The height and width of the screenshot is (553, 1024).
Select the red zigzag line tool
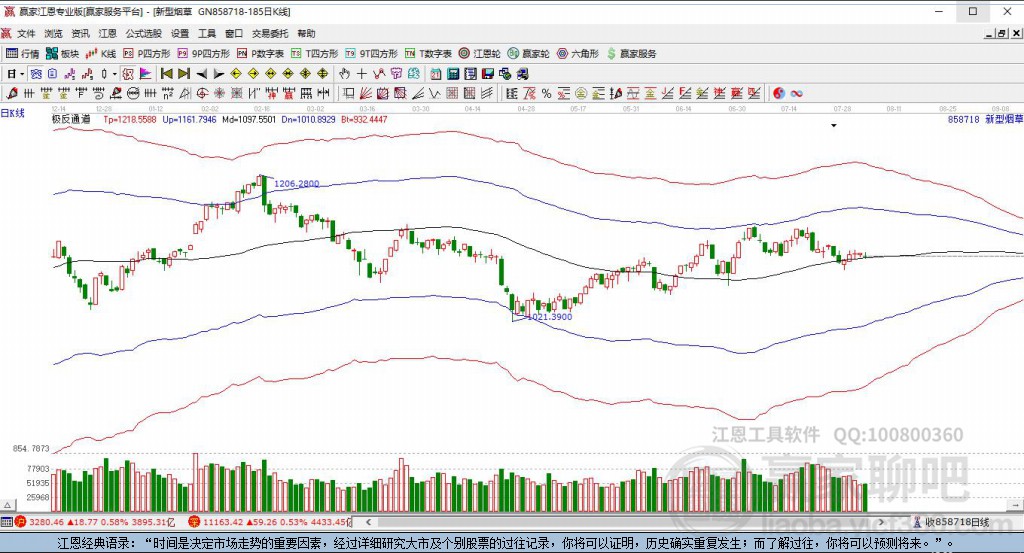click(x=378, y=74)
